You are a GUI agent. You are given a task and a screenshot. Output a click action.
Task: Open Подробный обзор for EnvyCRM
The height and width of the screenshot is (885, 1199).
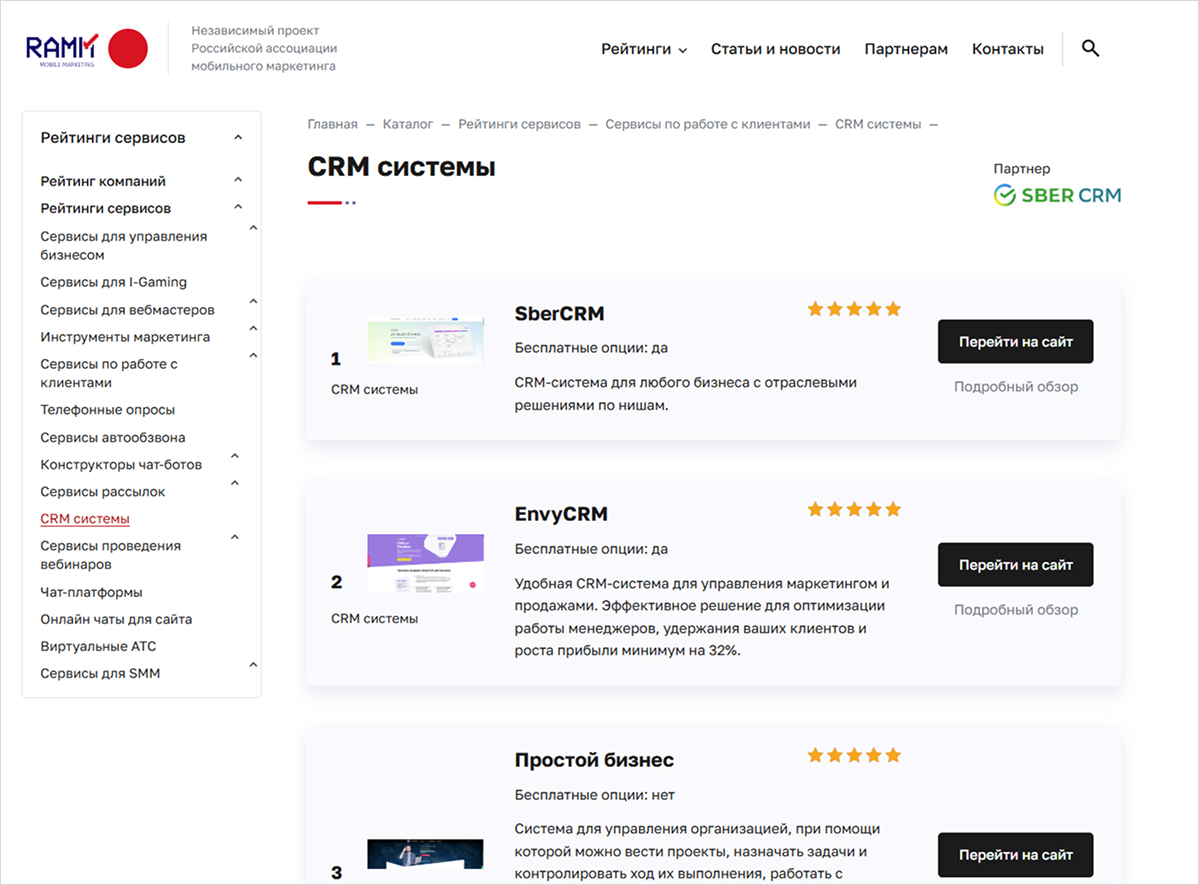click(x=1015, y=610)
